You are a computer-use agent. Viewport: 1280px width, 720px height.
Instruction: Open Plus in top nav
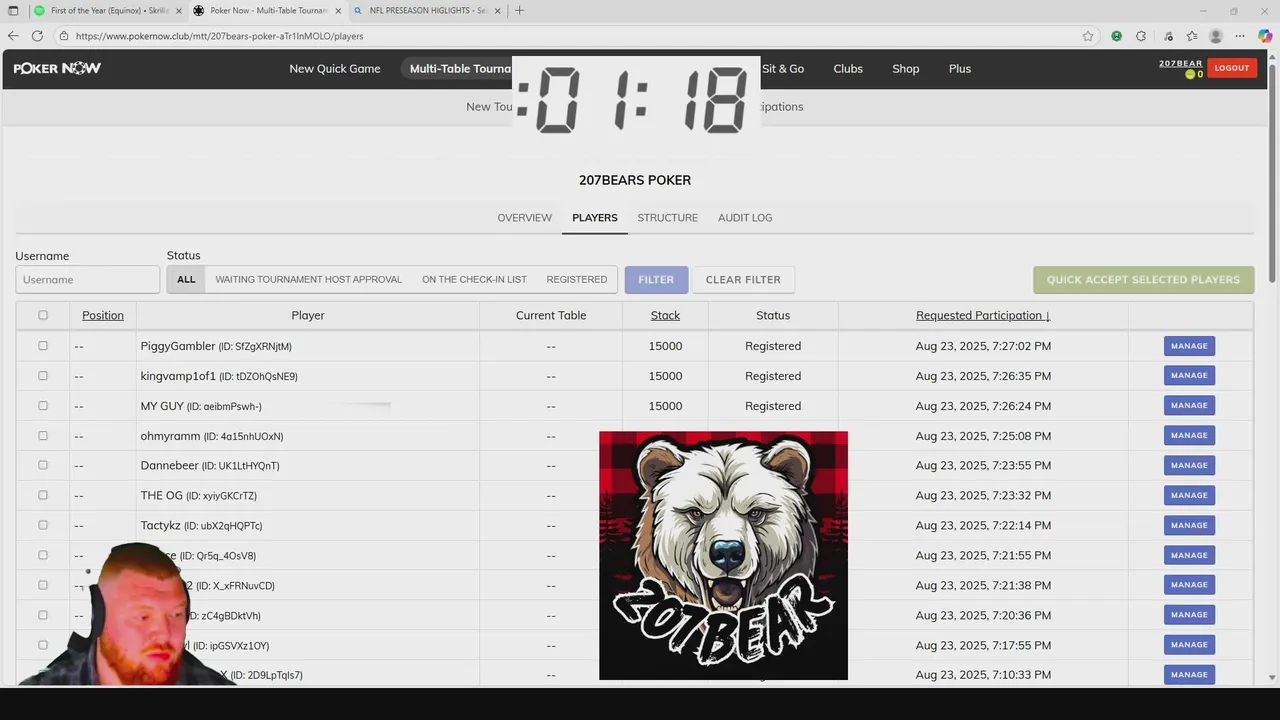click(960, 69)
